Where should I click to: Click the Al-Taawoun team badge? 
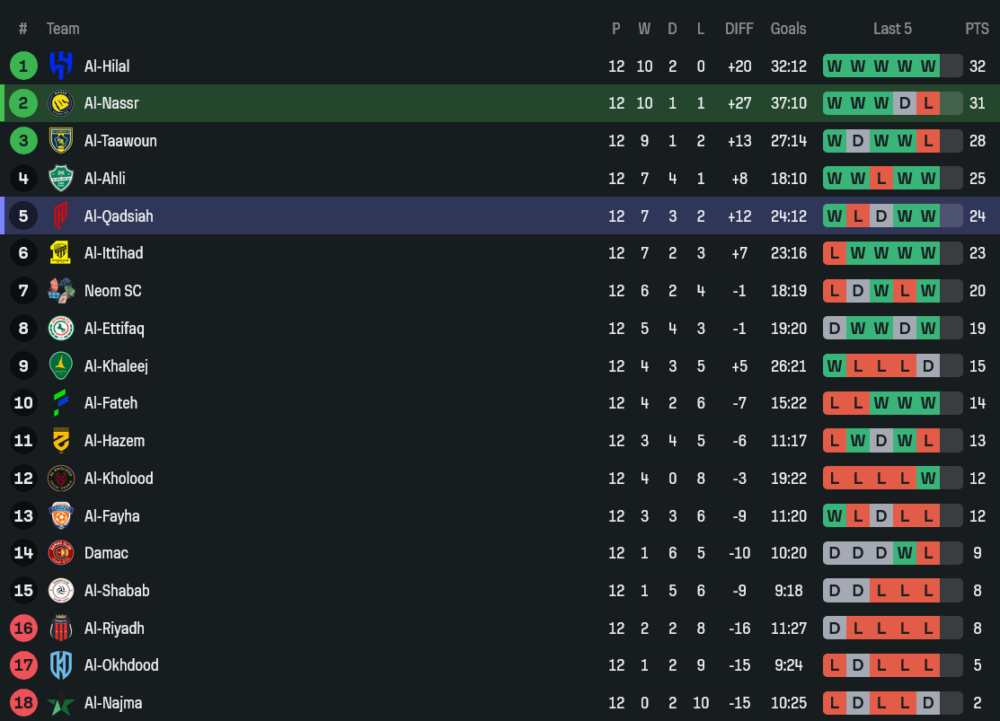click(x=61, y=141)
